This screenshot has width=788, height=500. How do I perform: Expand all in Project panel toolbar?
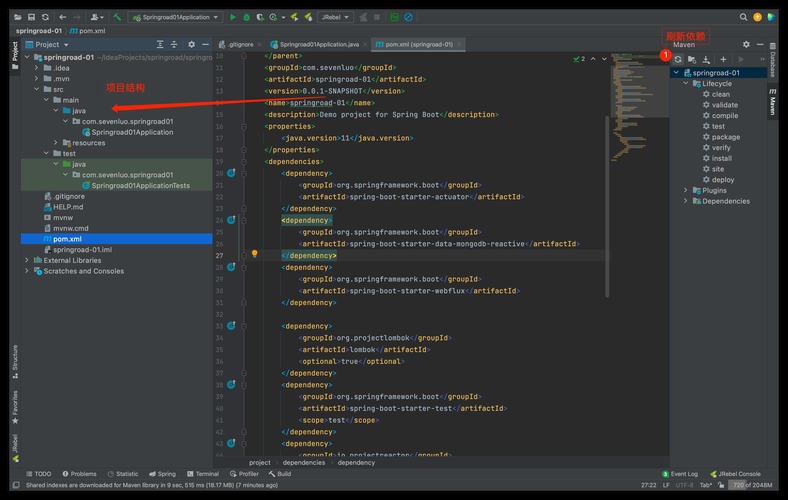[x=160, y=45]
